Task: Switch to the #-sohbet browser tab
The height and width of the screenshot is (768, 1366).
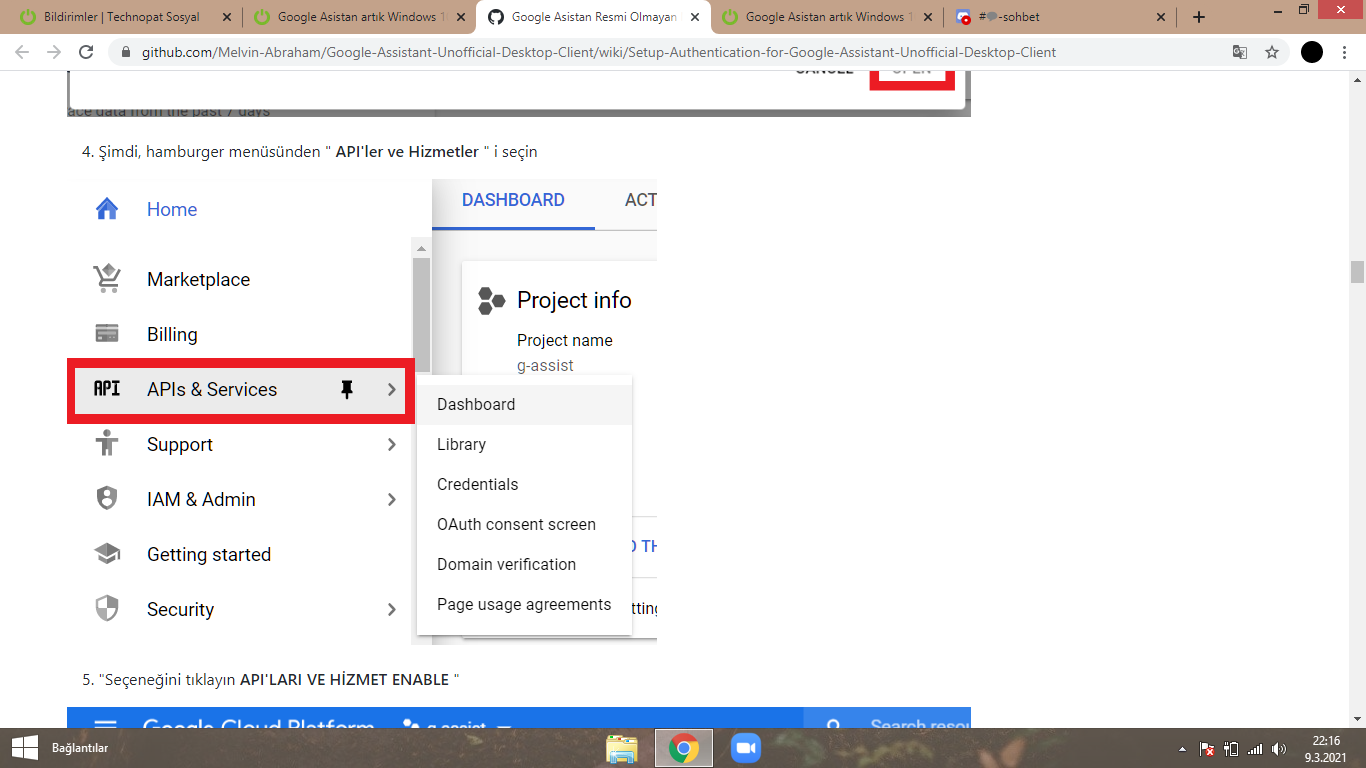Action: click(1061, 17)
